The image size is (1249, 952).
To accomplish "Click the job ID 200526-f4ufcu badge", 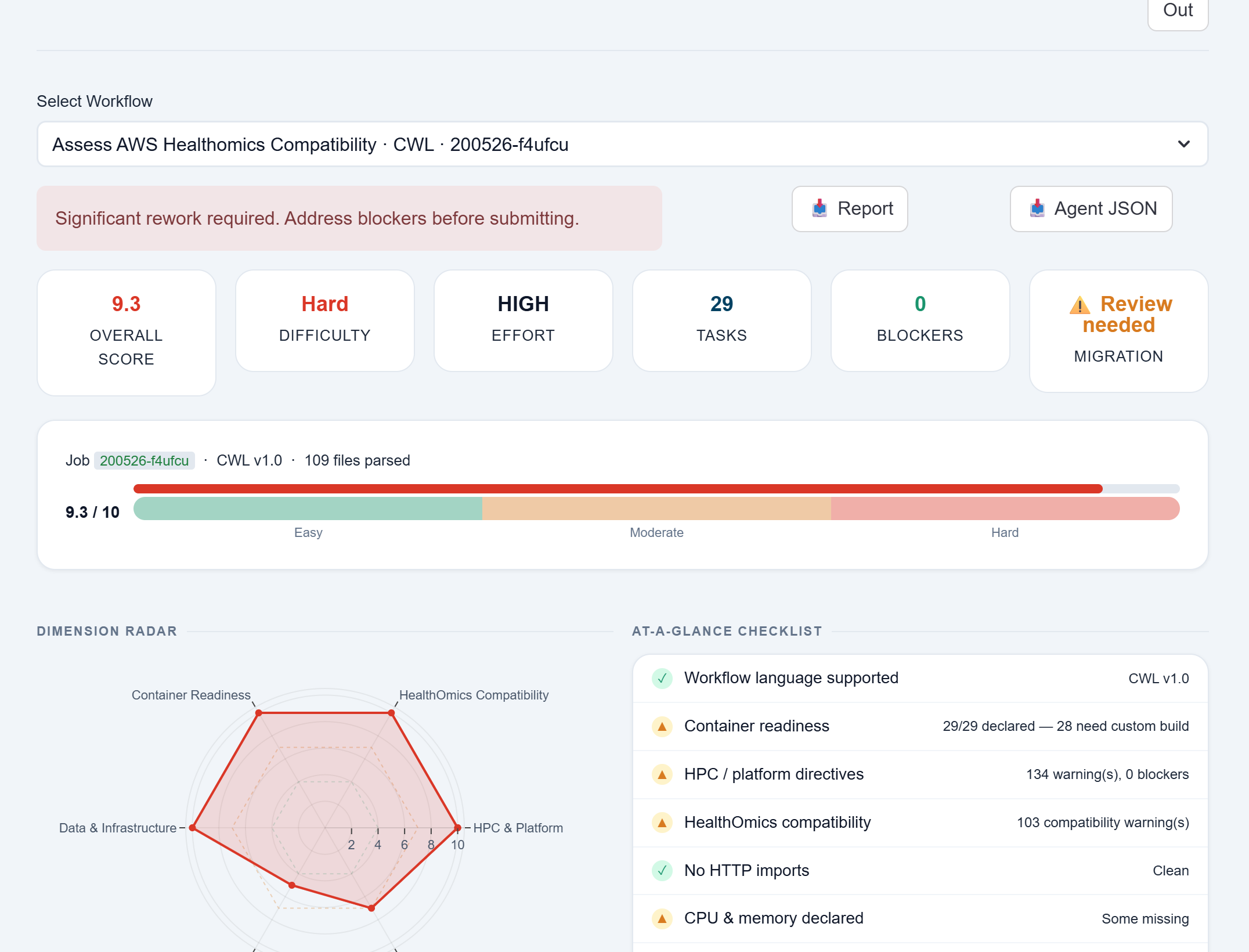I will tap(145, 460).
